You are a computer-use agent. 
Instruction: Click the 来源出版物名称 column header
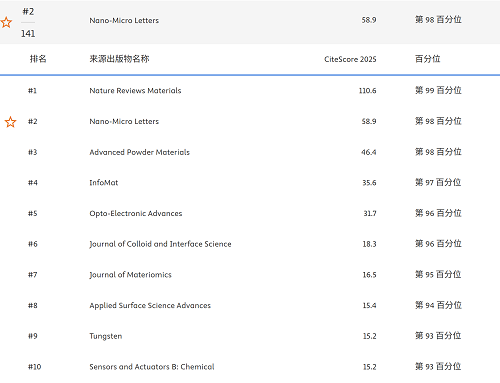(119, 59)
